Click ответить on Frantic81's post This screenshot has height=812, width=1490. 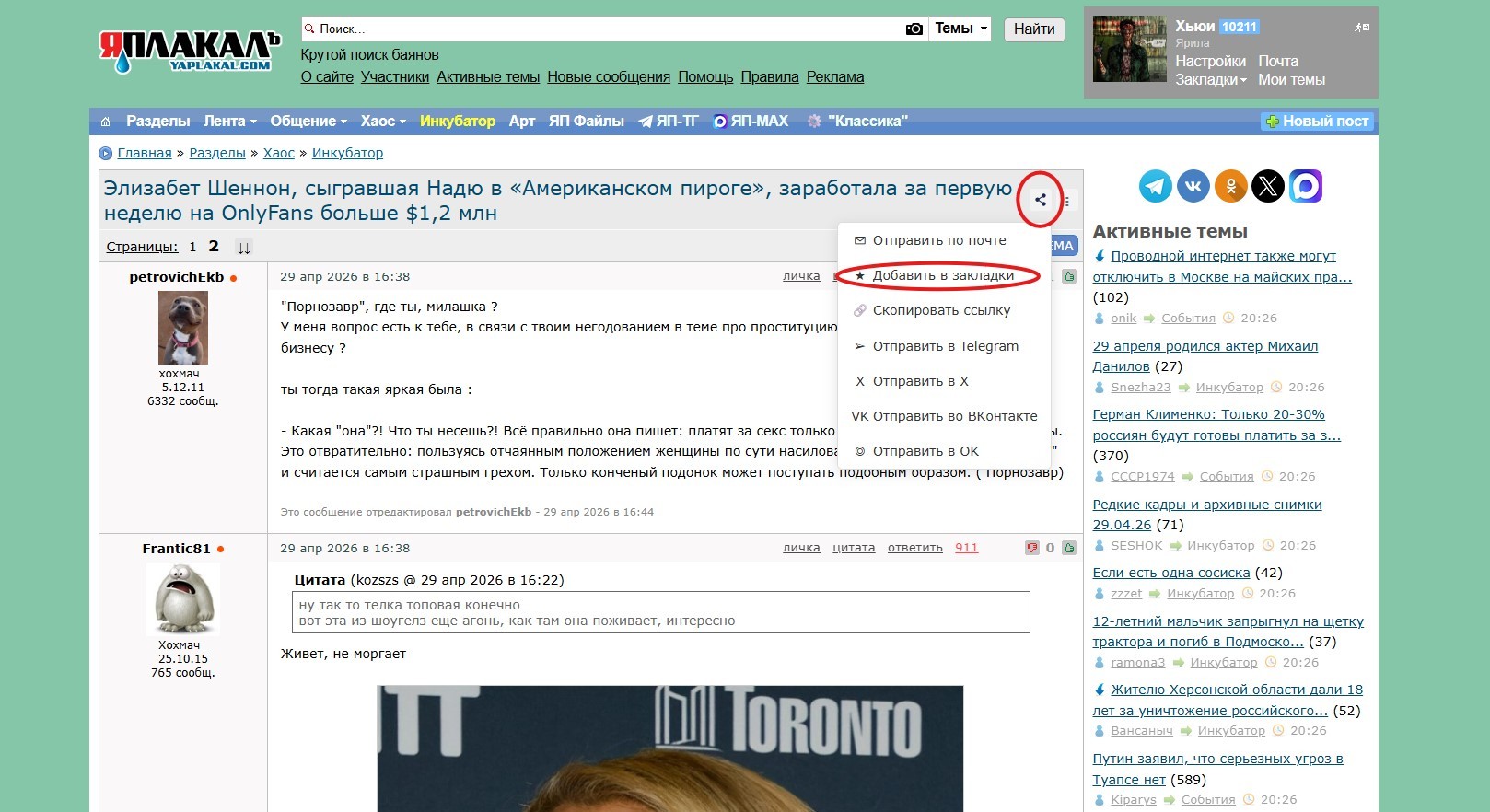tap(915, 548)
